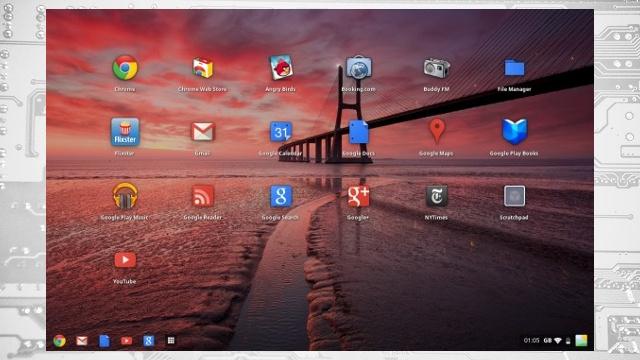Click the user avatar in status tray
Screen dimensions: 640x360
(x=581, y=340)
